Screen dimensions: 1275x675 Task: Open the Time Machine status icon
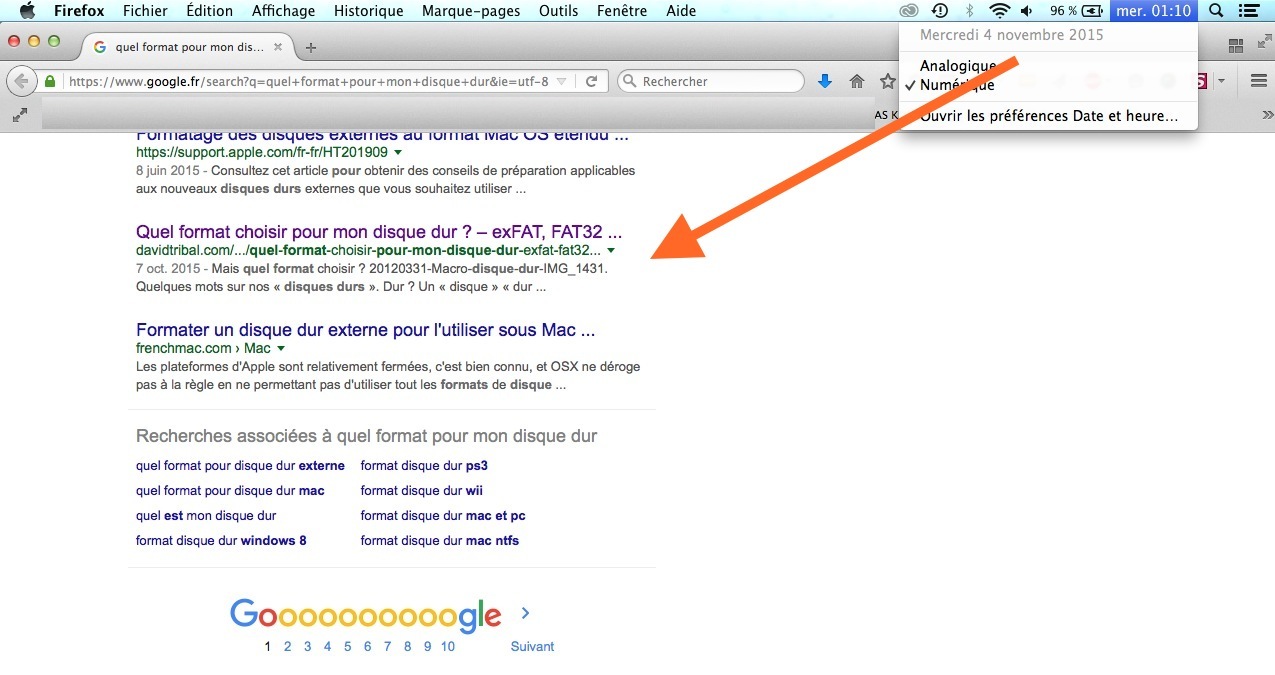tap(939, 11)
